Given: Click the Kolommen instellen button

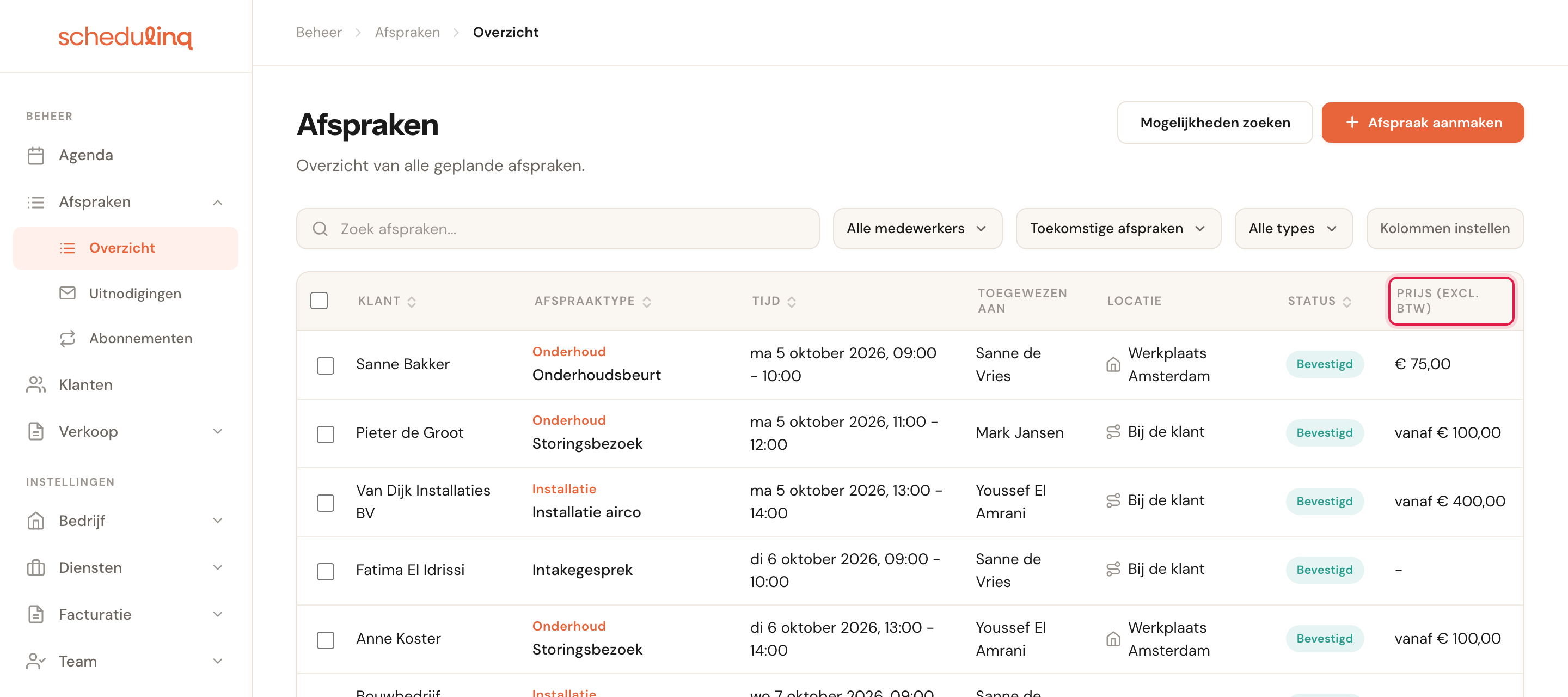Looking at the screenshot, I should (1444, 229).
